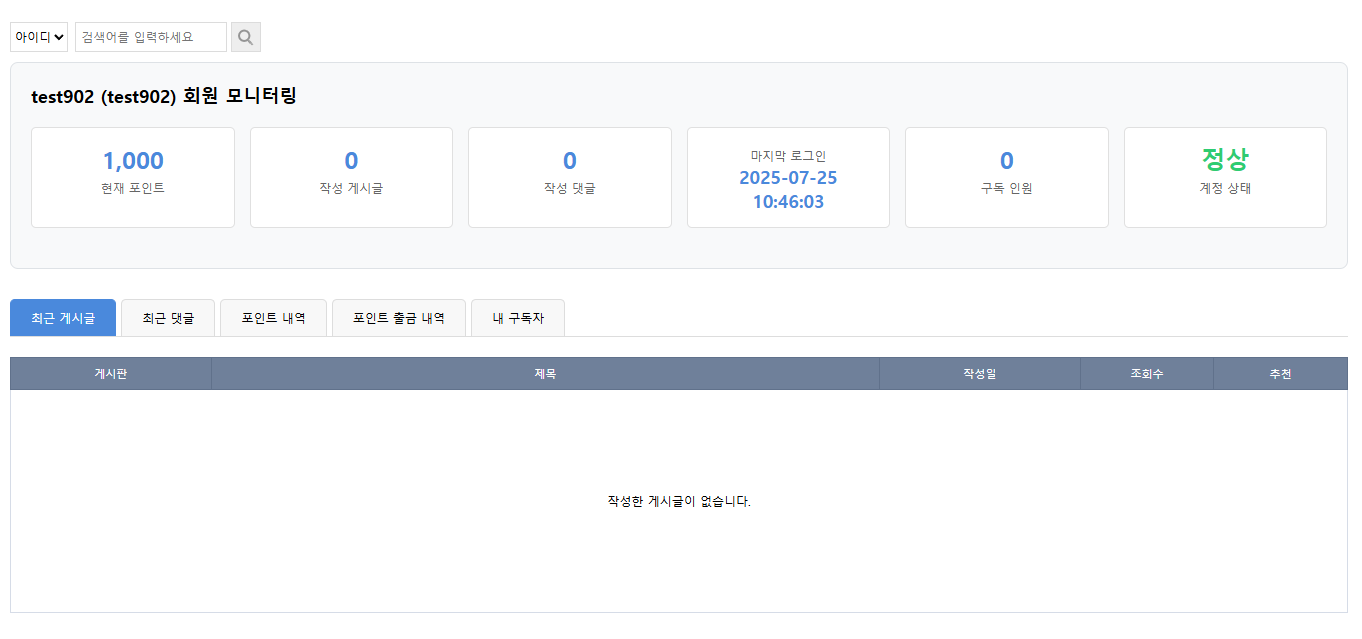View the 내 구독자 tab
The height and width of the screenshot is (639, 1362).
(x=518, y=318)
